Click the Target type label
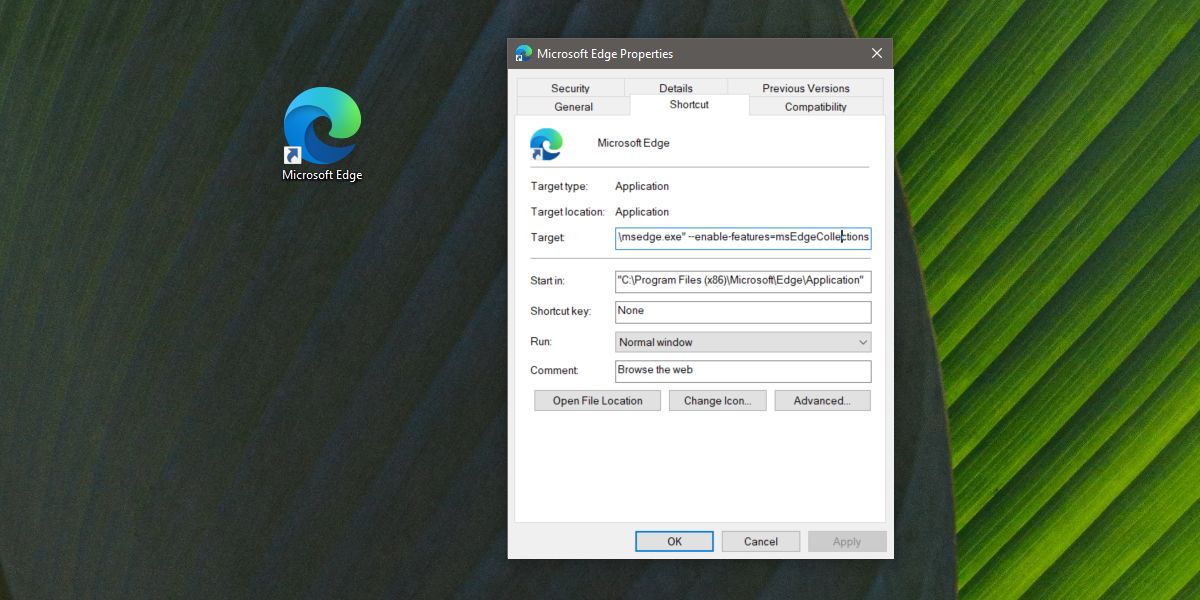Viewport: 1200px width, 600px height. [x=559, y=186]
